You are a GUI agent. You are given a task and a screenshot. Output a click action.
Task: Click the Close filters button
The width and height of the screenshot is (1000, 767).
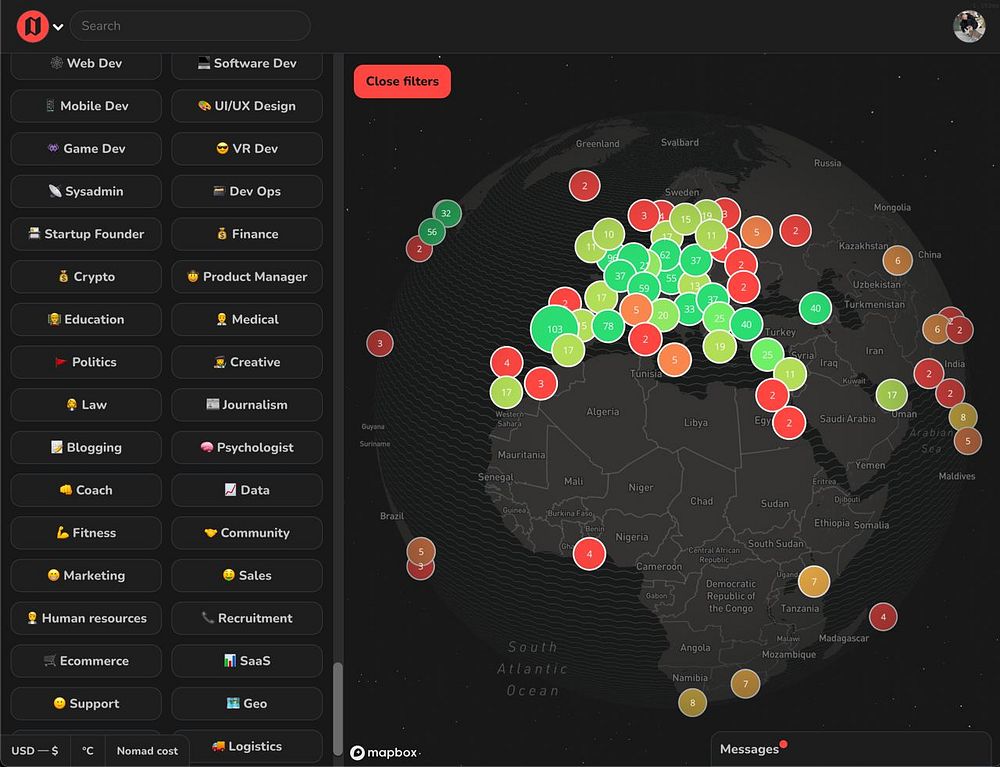pos(402,82)
